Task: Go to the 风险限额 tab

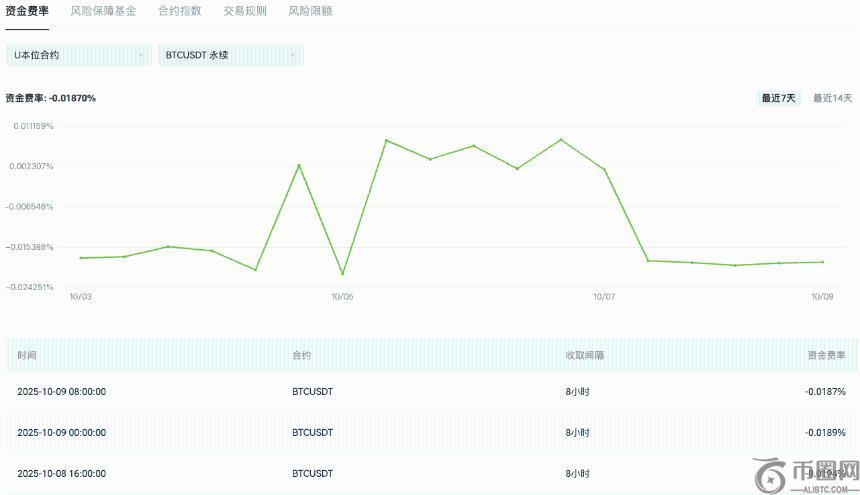Action: click(x=310, y=11)
